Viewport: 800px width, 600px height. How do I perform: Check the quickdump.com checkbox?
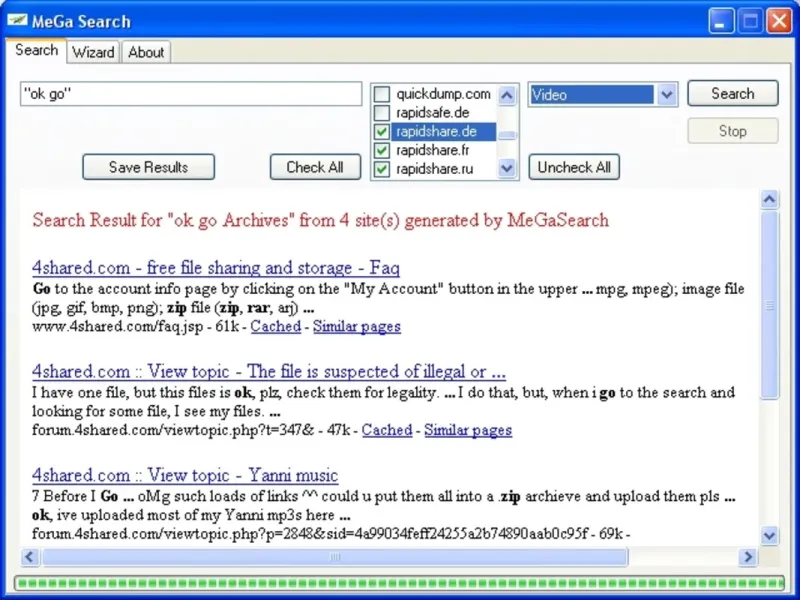point(382,94)
